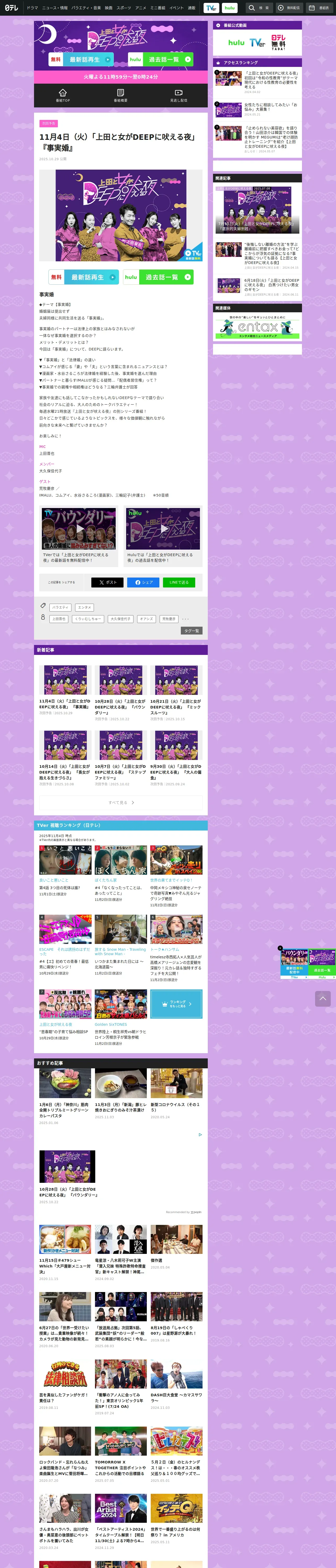Image resolution: width=336 pixels, height=1568 pixels.
Task: Open recommended article 新型コロナウイルス（その１５）
Action: (176, 1094)
